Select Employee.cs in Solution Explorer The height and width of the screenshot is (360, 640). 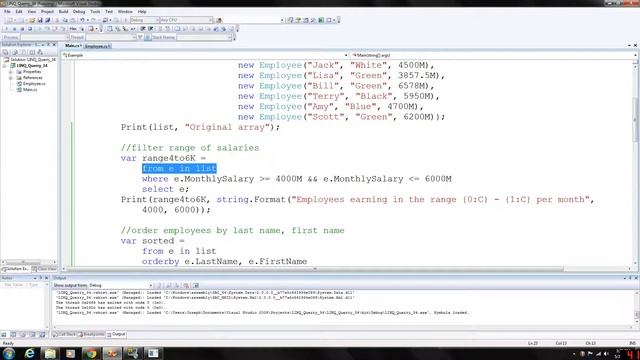tap(33, 84)
